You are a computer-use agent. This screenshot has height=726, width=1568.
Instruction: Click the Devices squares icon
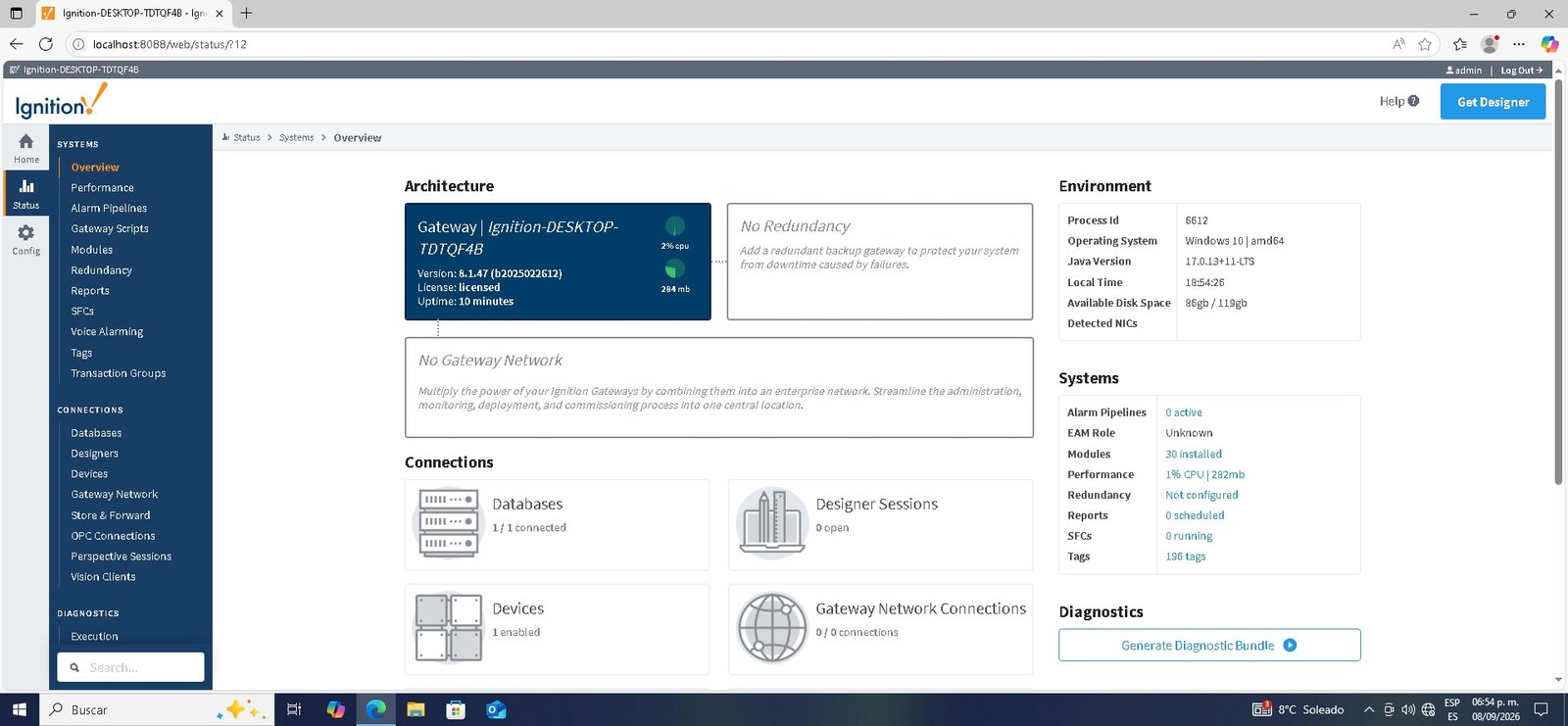point(449,628)
